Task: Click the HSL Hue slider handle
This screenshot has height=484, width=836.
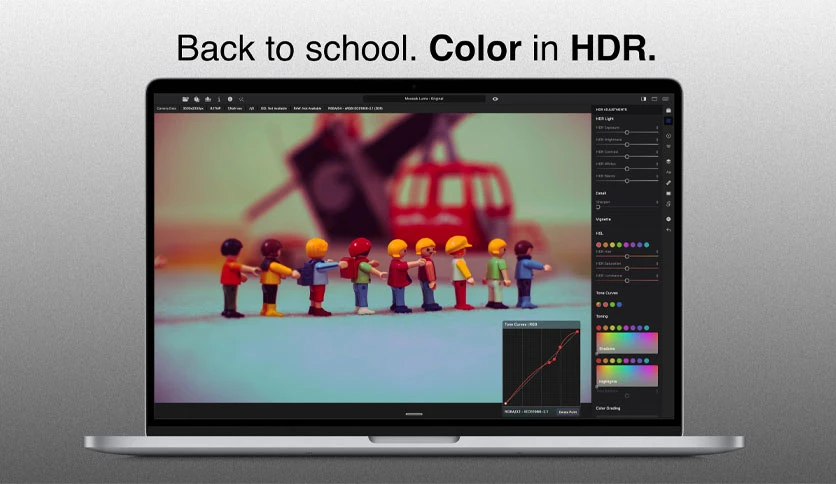Action: pos(627,256)
